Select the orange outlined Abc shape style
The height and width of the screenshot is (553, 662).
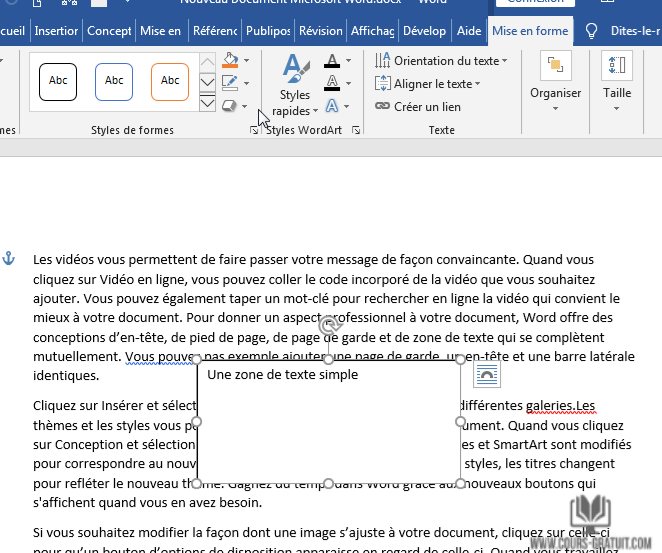[170, 81]
